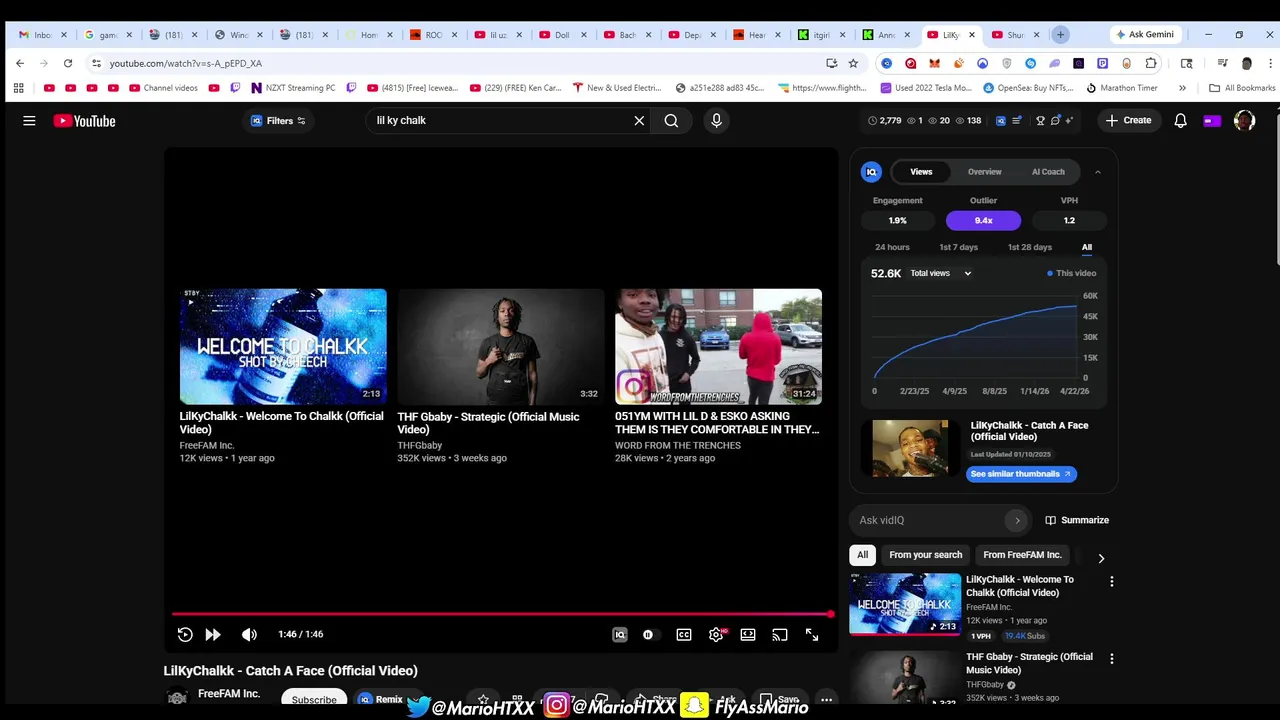Go back in browser history
The image size is (1280, 720).
[20, 63]
